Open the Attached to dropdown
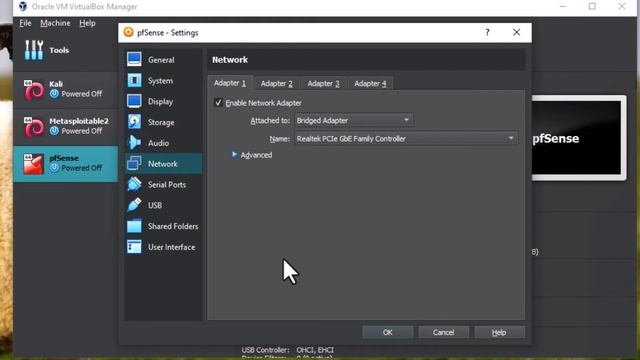Image resolution: width=640 pixels, height=360 pixels. point(353,120)
